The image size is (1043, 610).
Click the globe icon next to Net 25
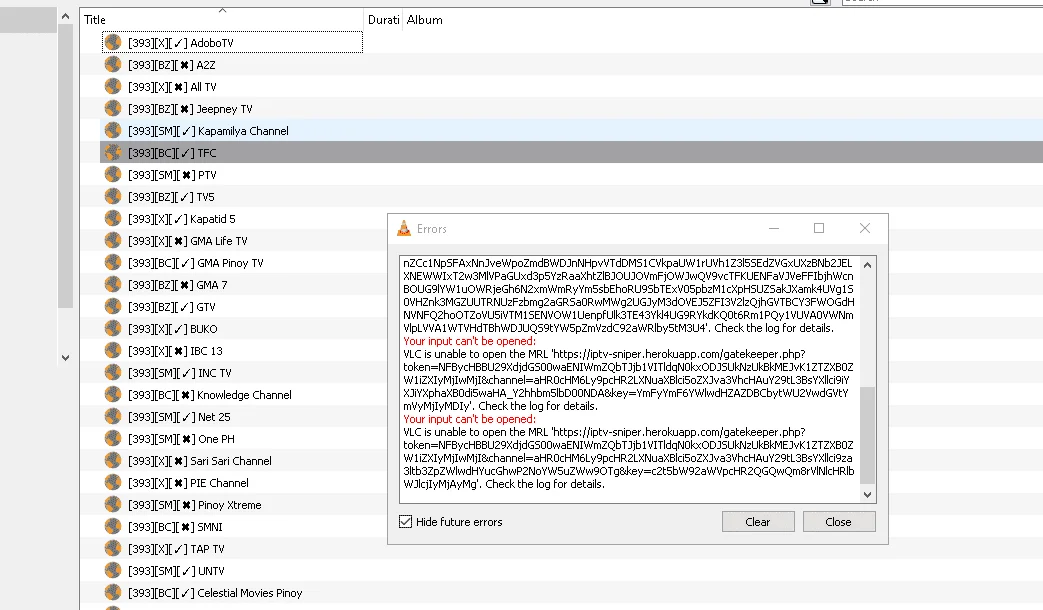pyautogui.click(x=113, y=416)
